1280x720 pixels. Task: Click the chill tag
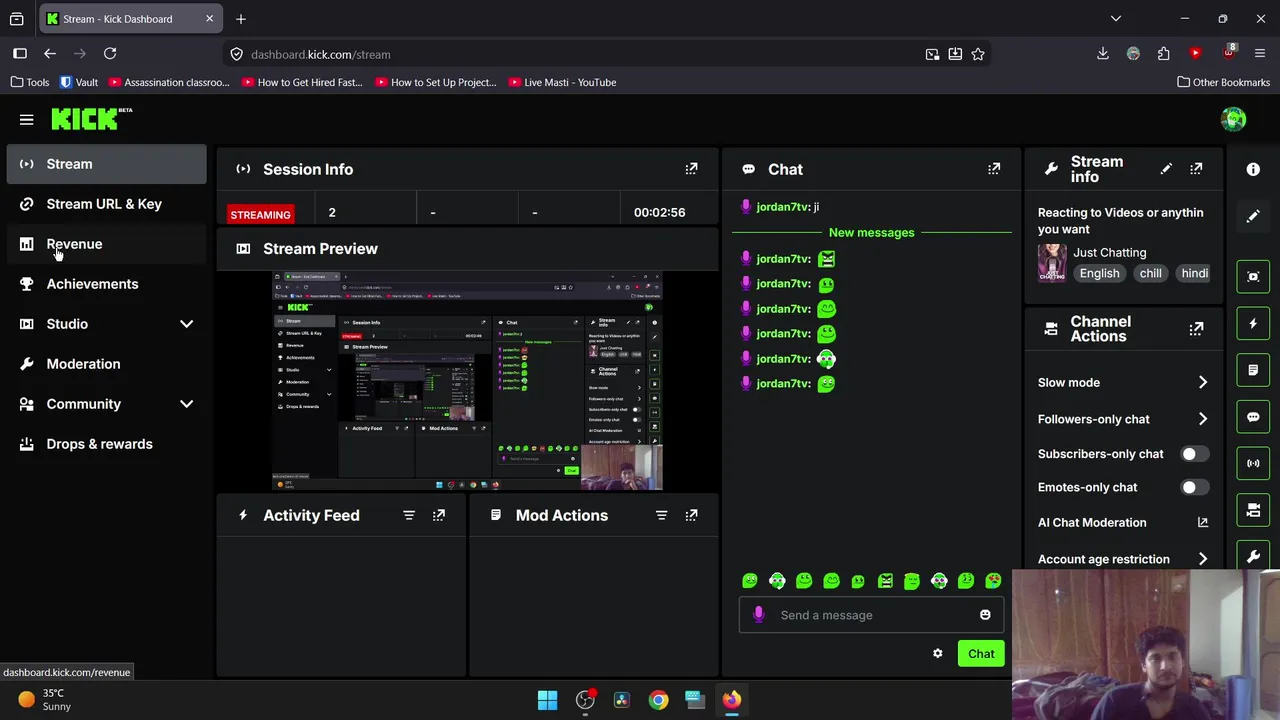pyautogui.click(x=1150, y=273)
